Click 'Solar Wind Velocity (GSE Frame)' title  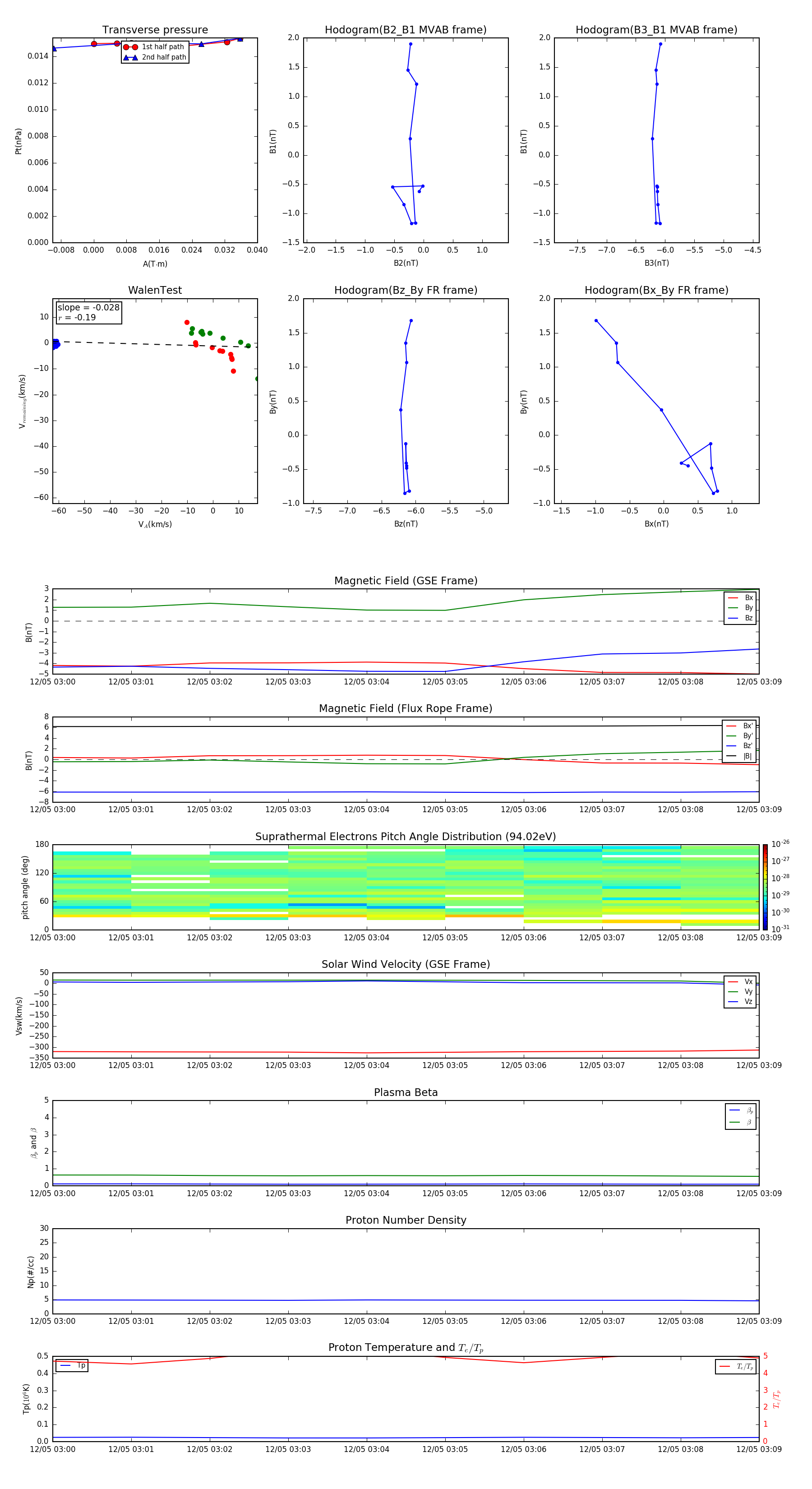406,965
